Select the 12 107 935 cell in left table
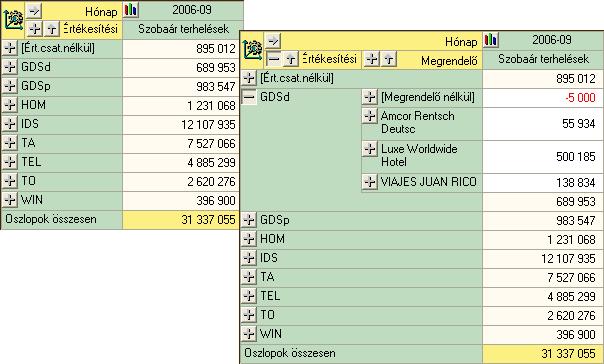 click(x=181, y=124)
